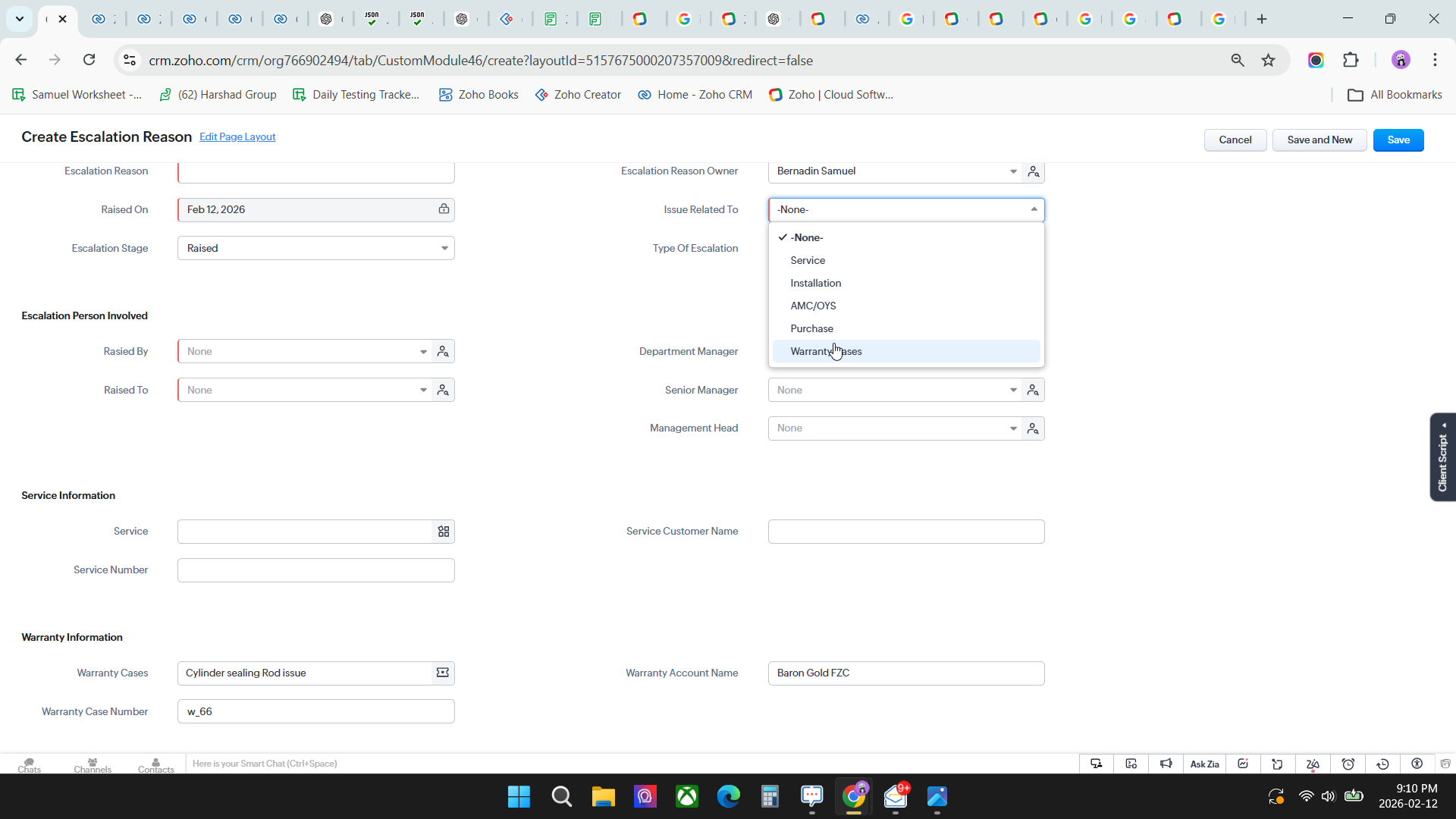Choose Installation option in dropdown list

coord(815,283)
